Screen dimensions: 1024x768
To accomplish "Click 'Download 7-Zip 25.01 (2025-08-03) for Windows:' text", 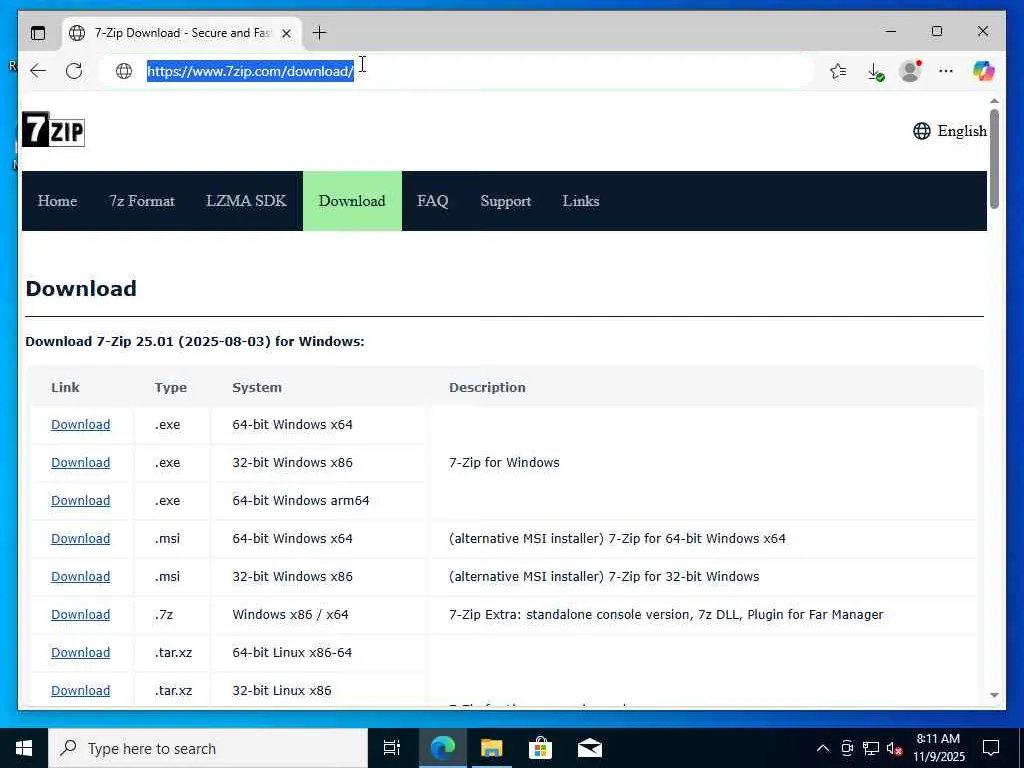I will [195, 342].
